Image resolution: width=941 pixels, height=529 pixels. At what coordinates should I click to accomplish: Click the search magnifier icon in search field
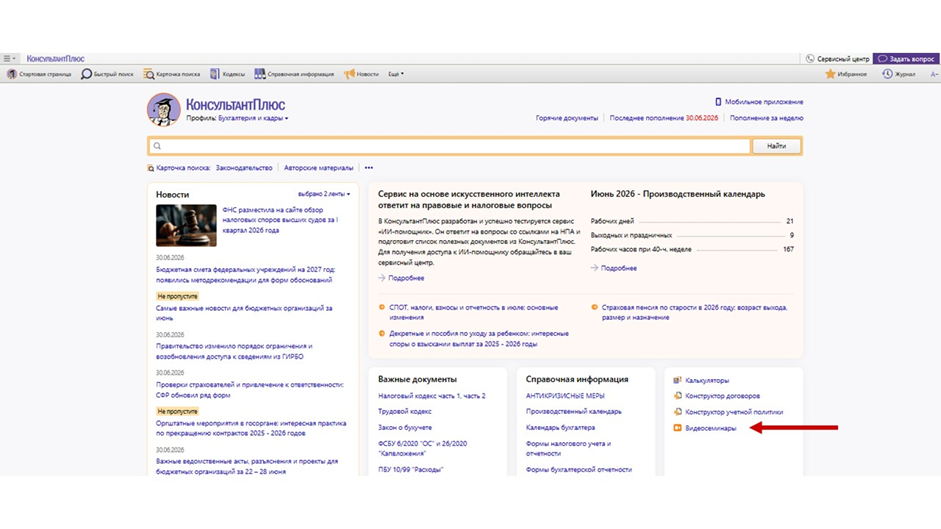tap(157, 146)
